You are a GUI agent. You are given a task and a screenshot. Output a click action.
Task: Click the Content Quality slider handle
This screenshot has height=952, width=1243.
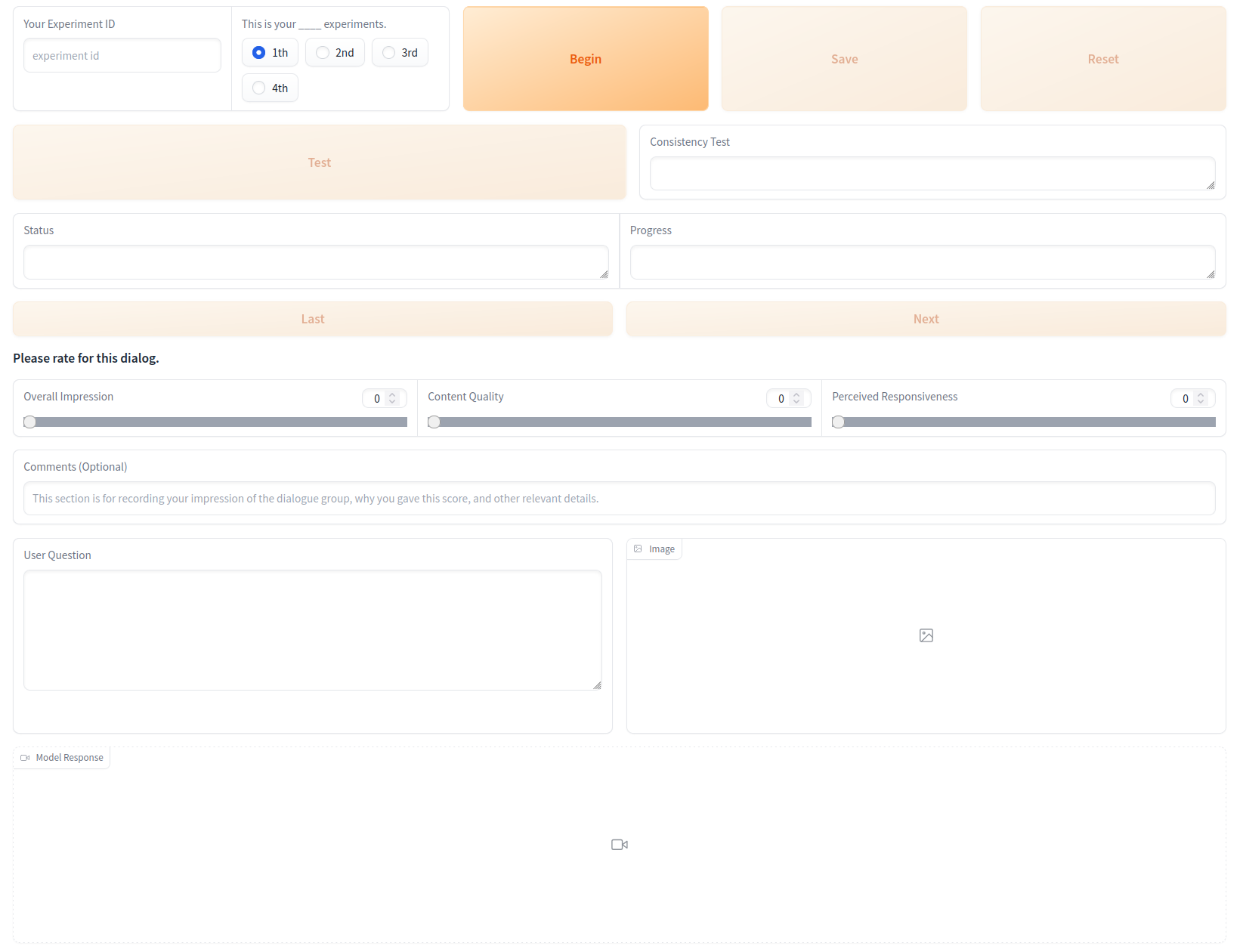point(434,422)
